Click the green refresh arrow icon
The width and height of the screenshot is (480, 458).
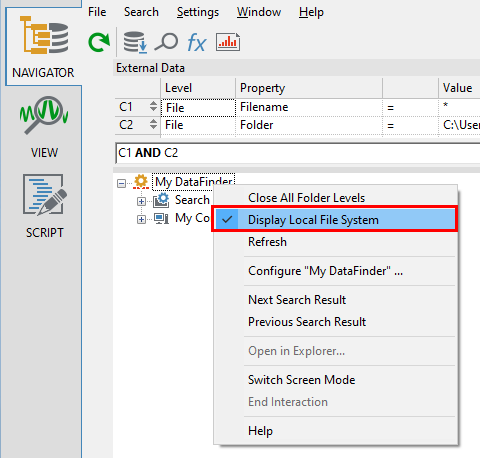[x=99, y=42]
